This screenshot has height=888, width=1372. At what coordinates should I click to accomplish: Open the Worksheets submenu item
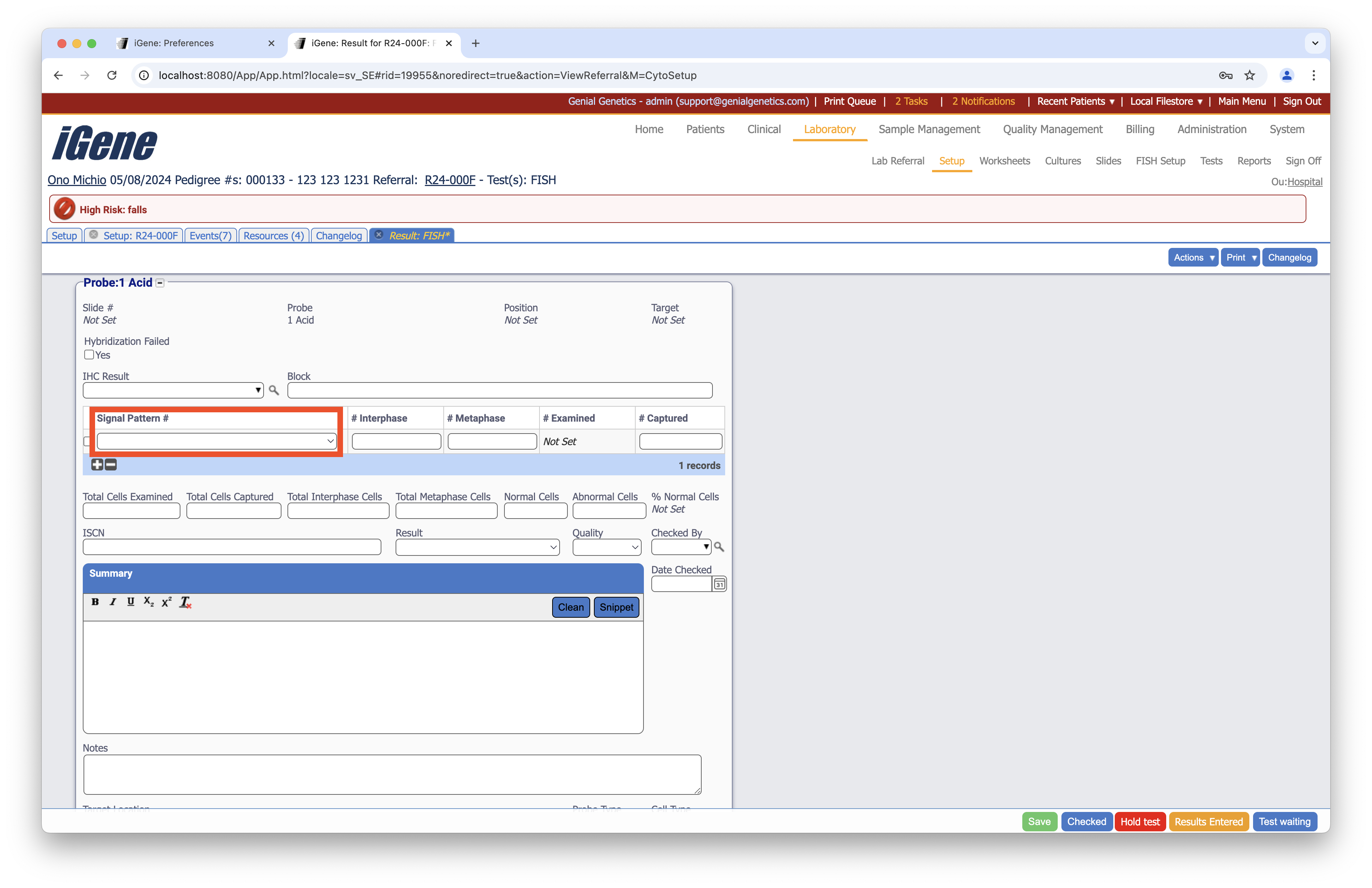pyautogui.click(x=1004, y=161)
